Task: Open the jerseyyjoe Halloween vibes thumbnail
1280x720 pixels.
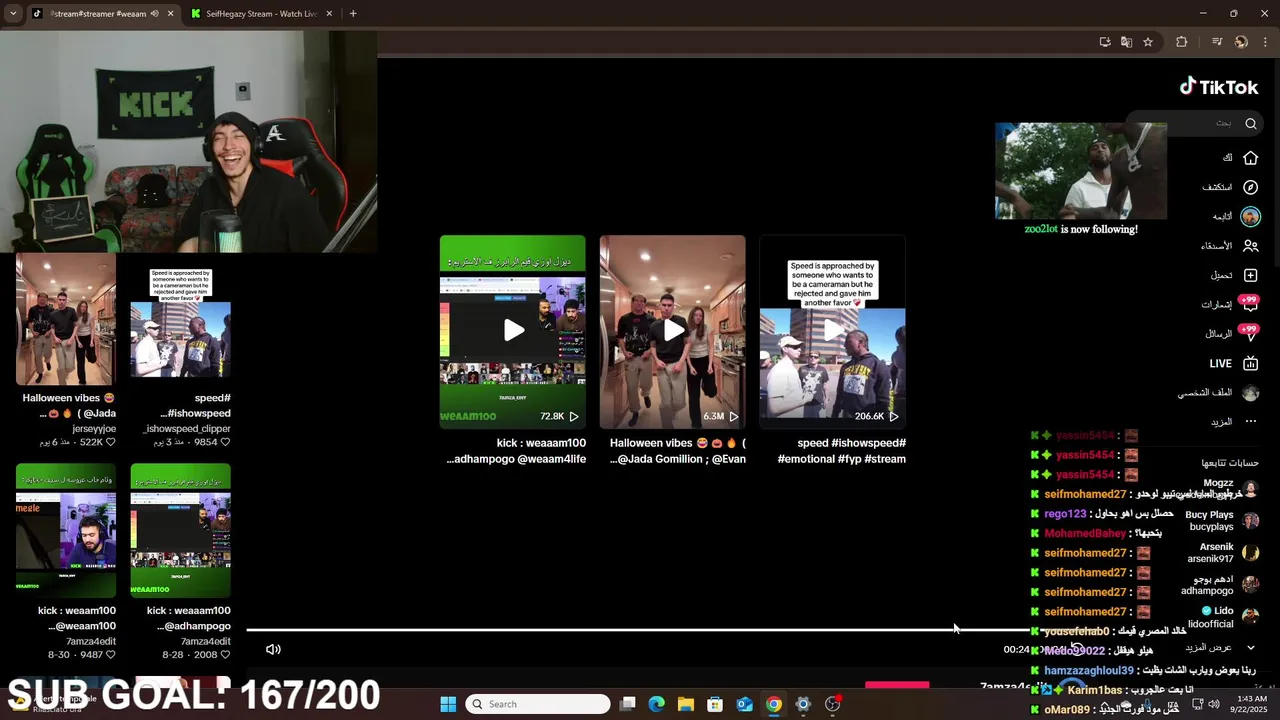Action: 66,319
